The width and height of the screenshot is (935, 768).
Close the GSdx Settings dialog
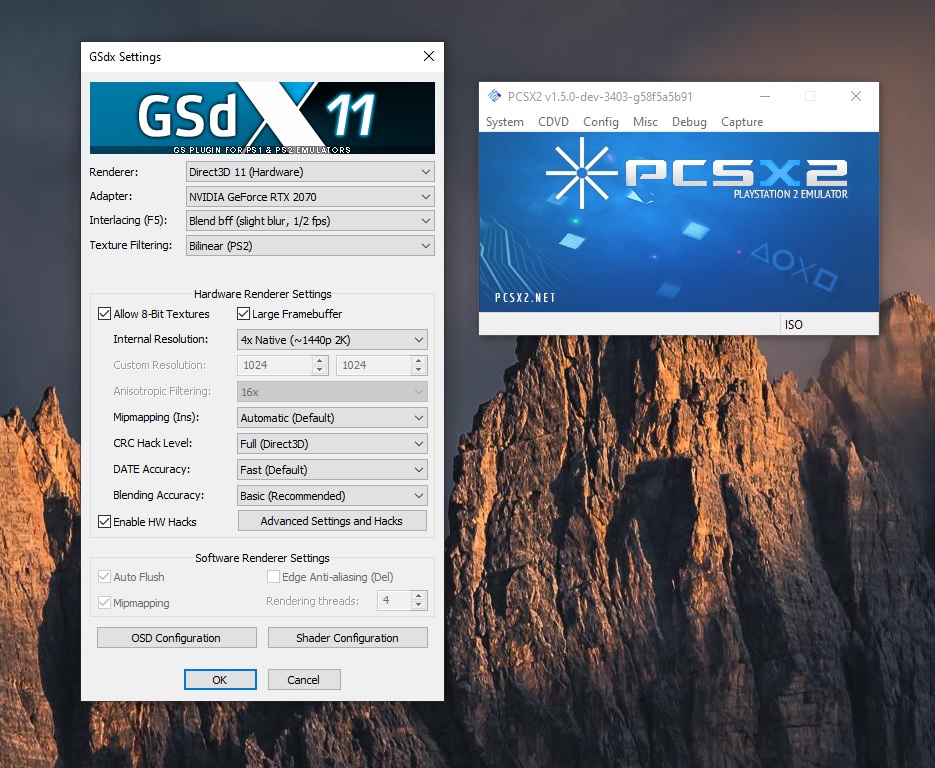point(429,57)
